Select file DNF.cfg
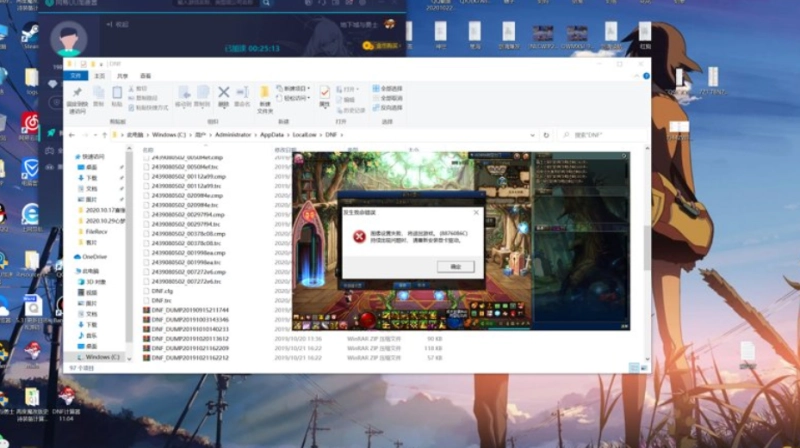 159,291
